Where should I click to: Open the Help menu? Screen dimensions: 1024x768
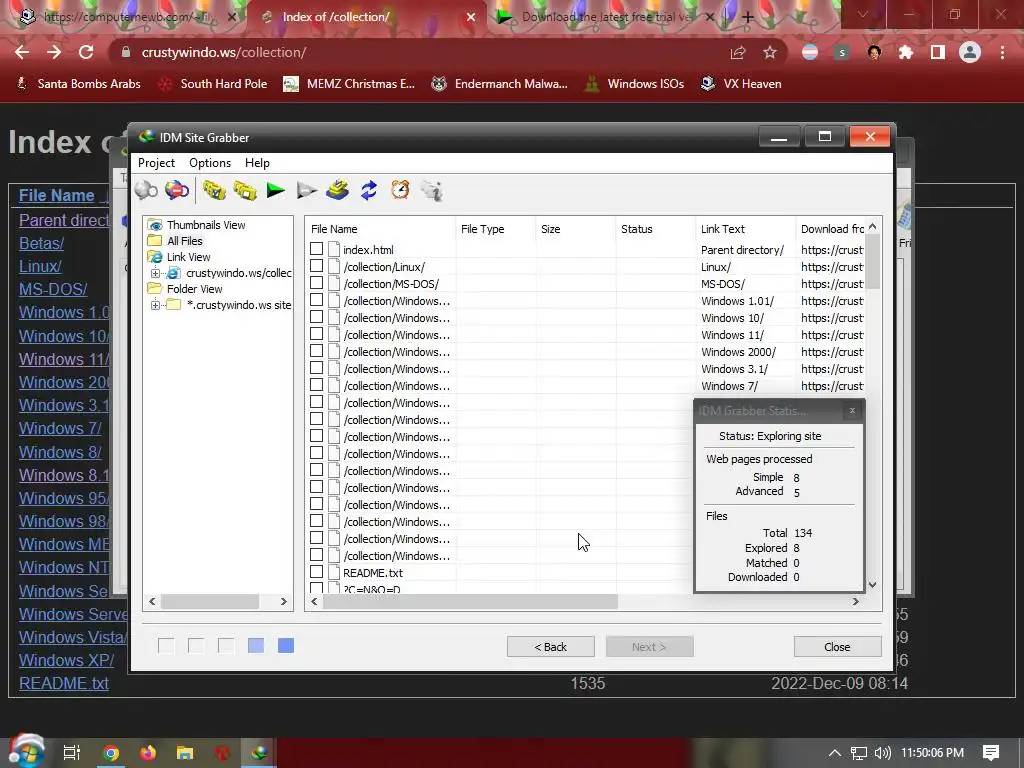click(257, 163)
